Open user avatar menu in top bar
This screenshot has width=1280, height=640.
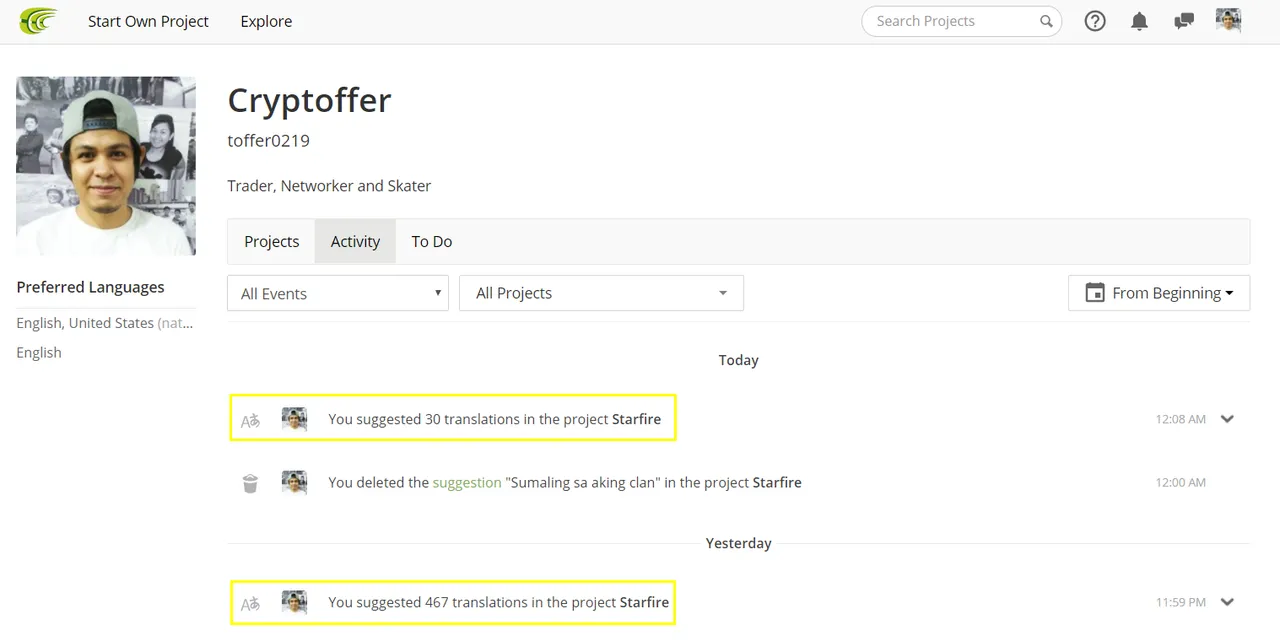click(x=1228, y=20)
